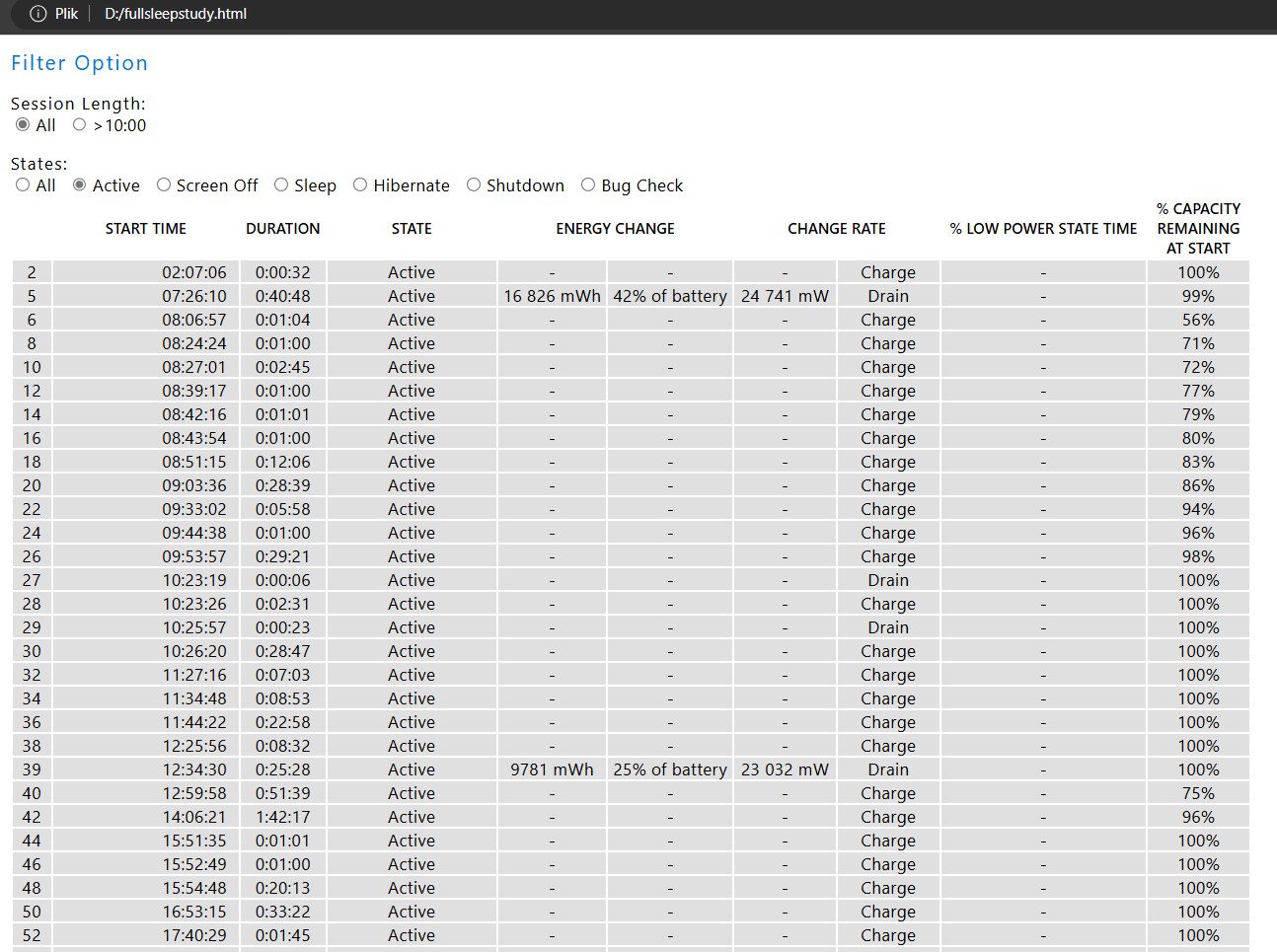Click the duration 0:28:39
Viewport: 1277px width, 952px height.
283,485
